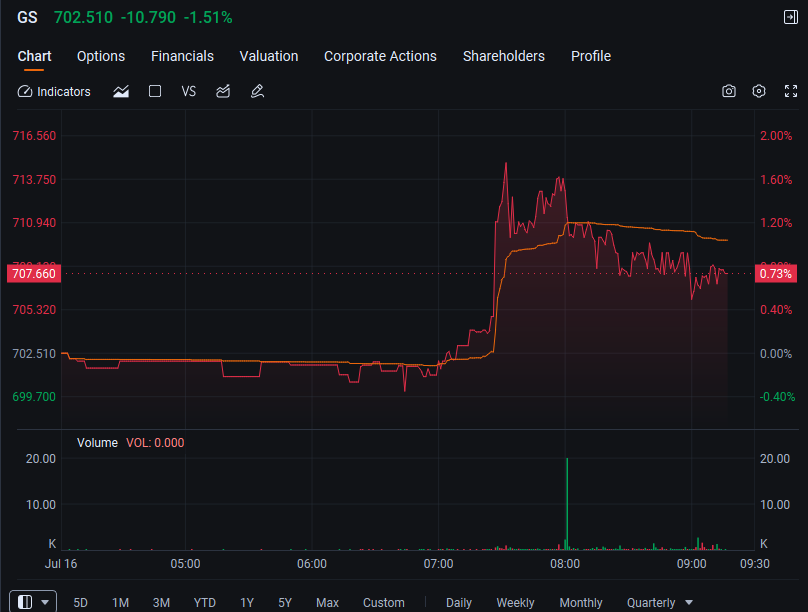Click the 716.560 price axis label
The height and width of the screenshot is (612, 808).
[34, 136]
